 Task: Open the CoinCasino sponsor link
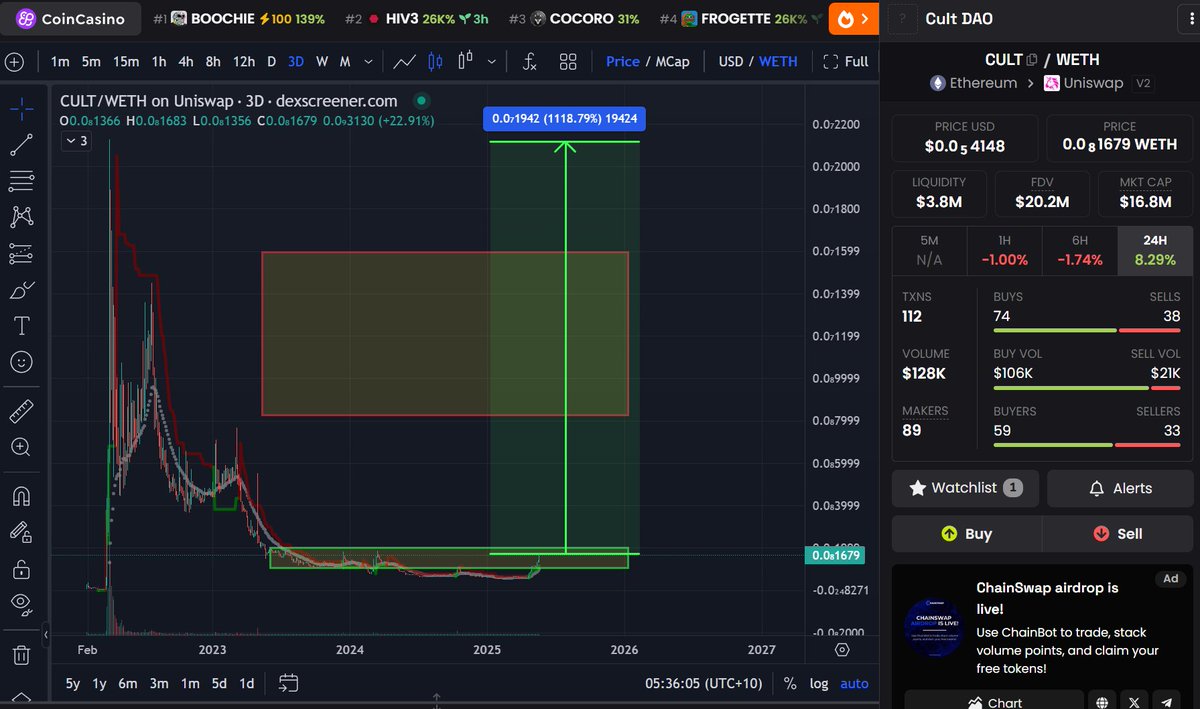(70, 18)
